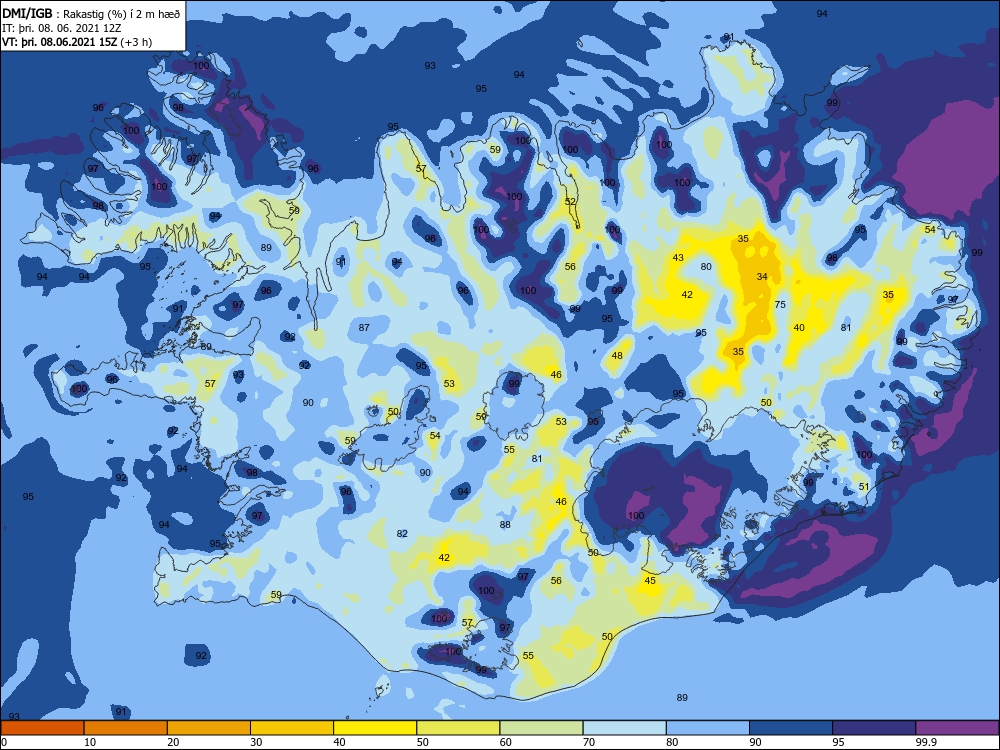Click the '10' legend scale label

90,742
